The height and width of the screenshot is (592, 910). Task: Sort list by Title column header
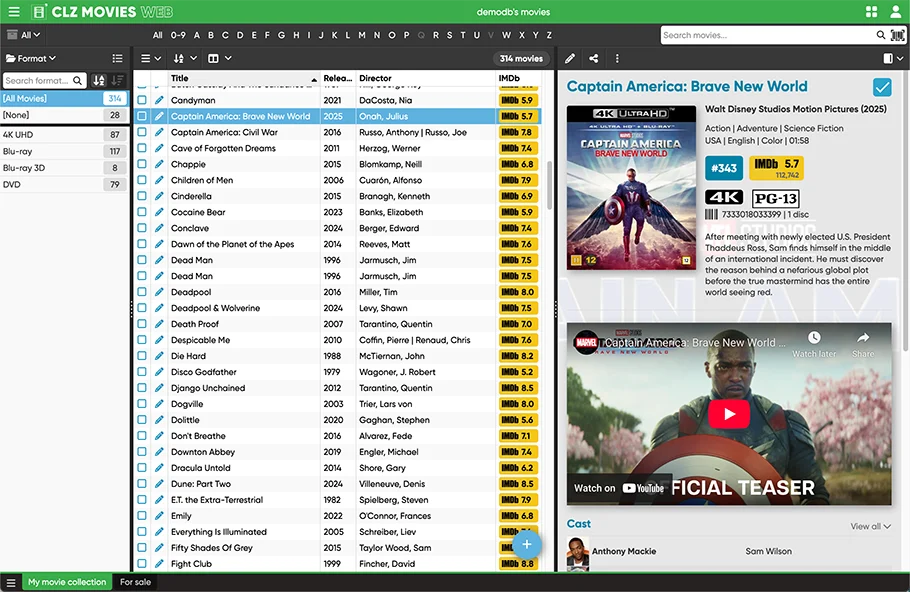click(x=244, y=78)
